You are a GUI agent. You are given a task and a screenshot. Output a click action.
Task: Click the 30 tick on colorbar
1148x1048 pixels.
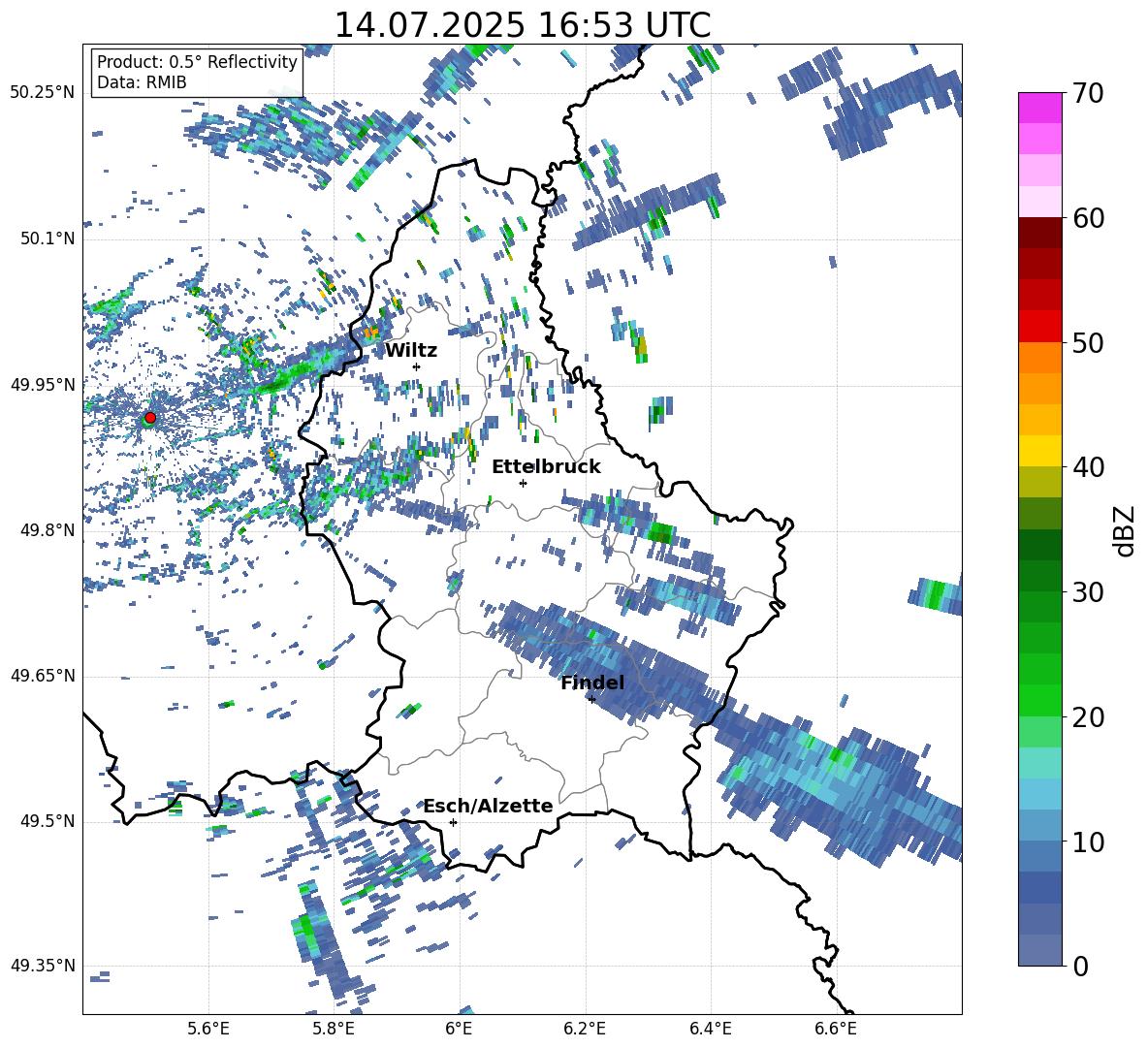(x=1088, y=592)
